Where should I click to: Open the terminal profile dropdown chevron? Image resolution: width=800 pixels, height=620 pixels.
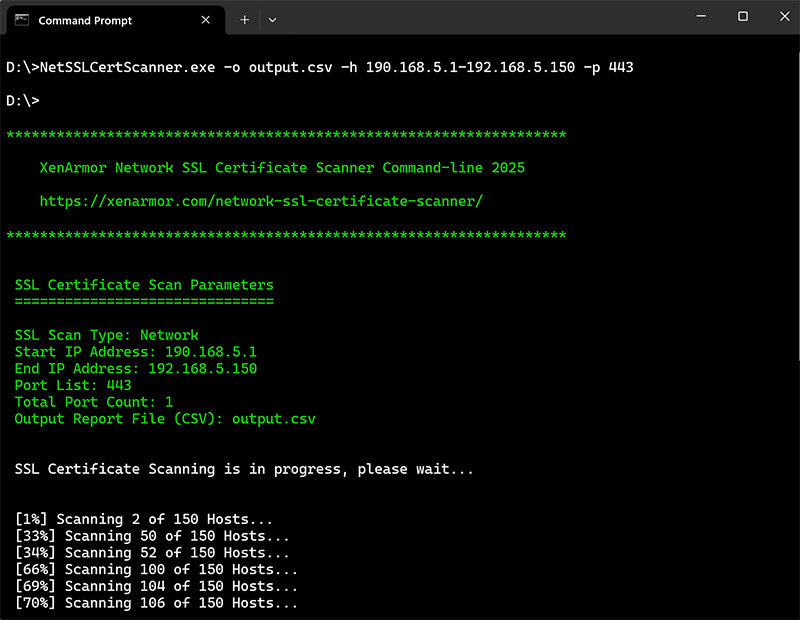[x=272, y=20]
